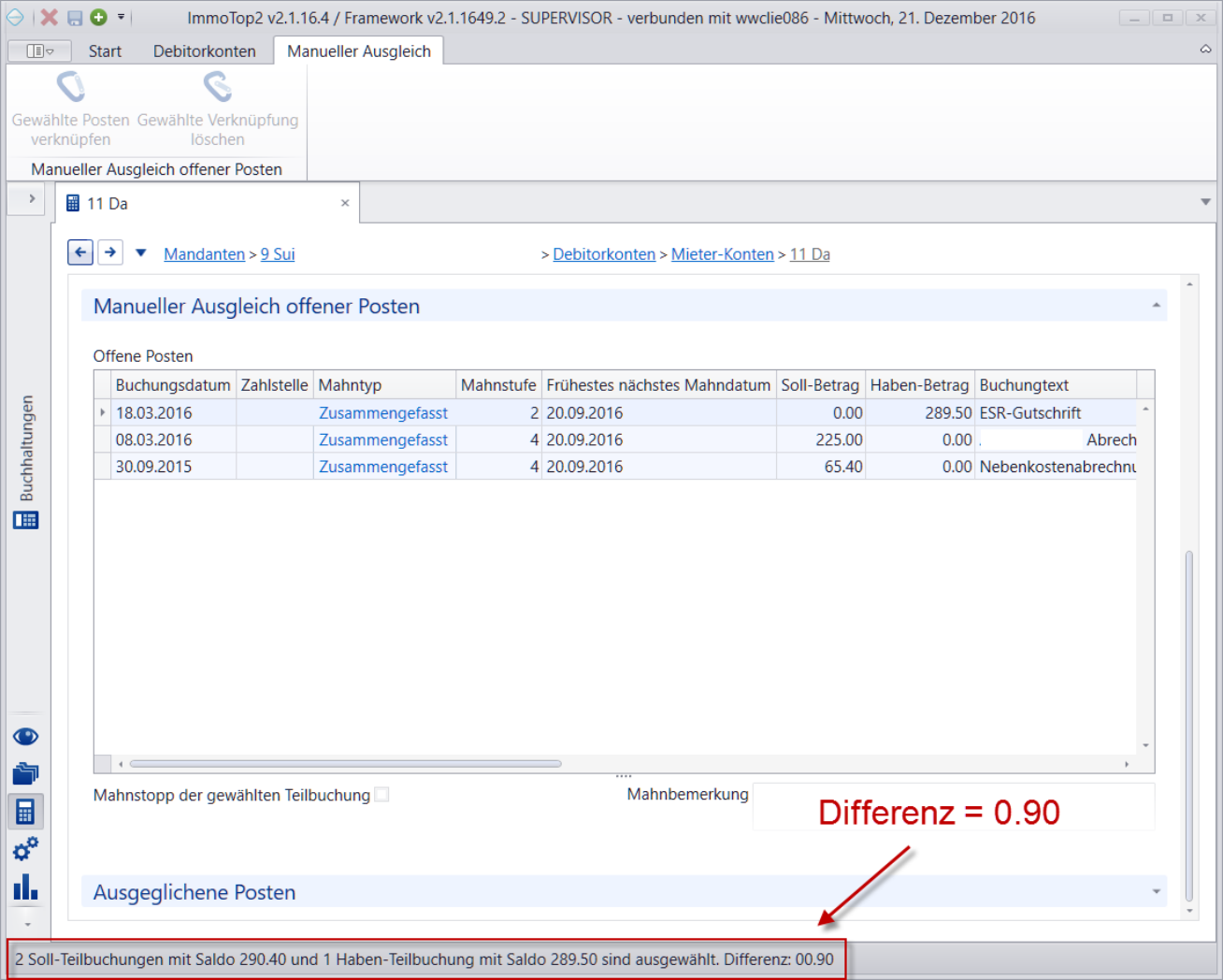Click the table horizontal scrollbar thumb
The width and height of the screenshot is (1223, 980).
pyautogui.click(x=346, y=764)
